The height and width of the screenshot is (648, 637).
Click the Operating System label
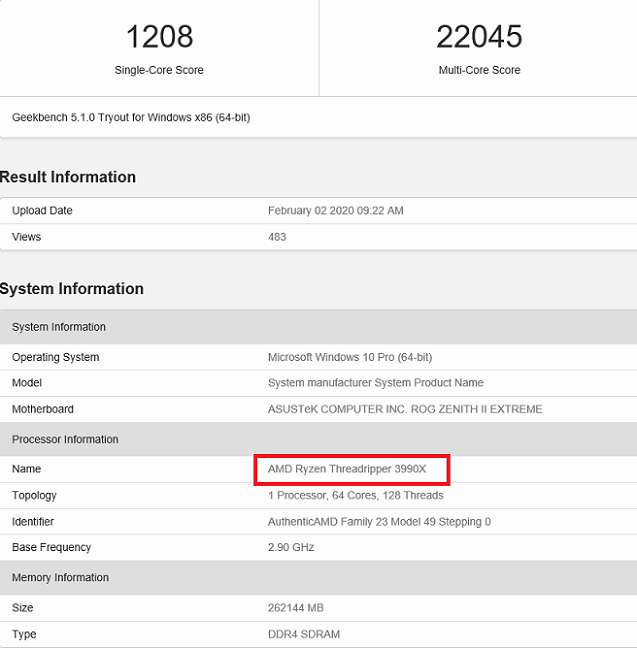(x=55, y=357)
